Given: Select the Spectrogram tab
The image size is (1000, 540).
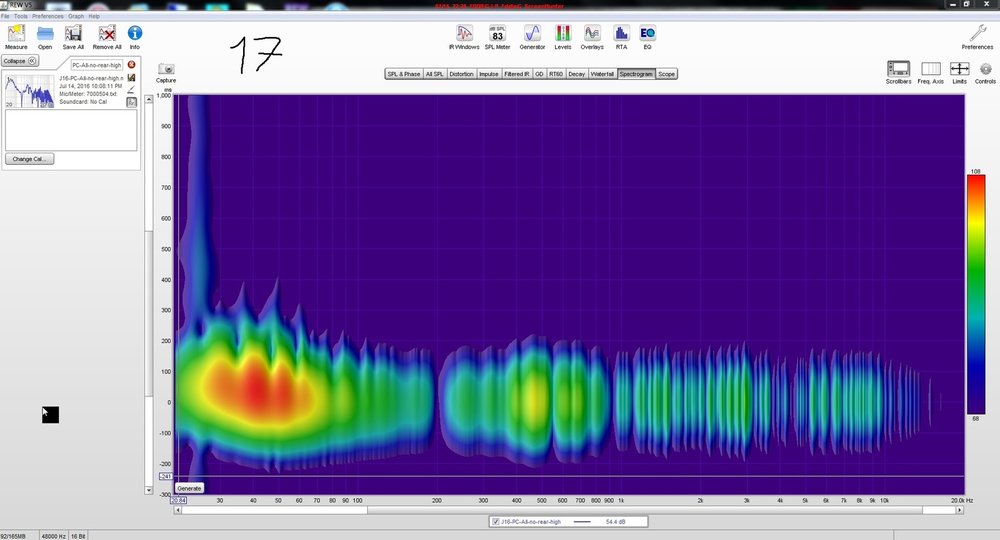Looking at the screenshot, I should tap(636, 74).
